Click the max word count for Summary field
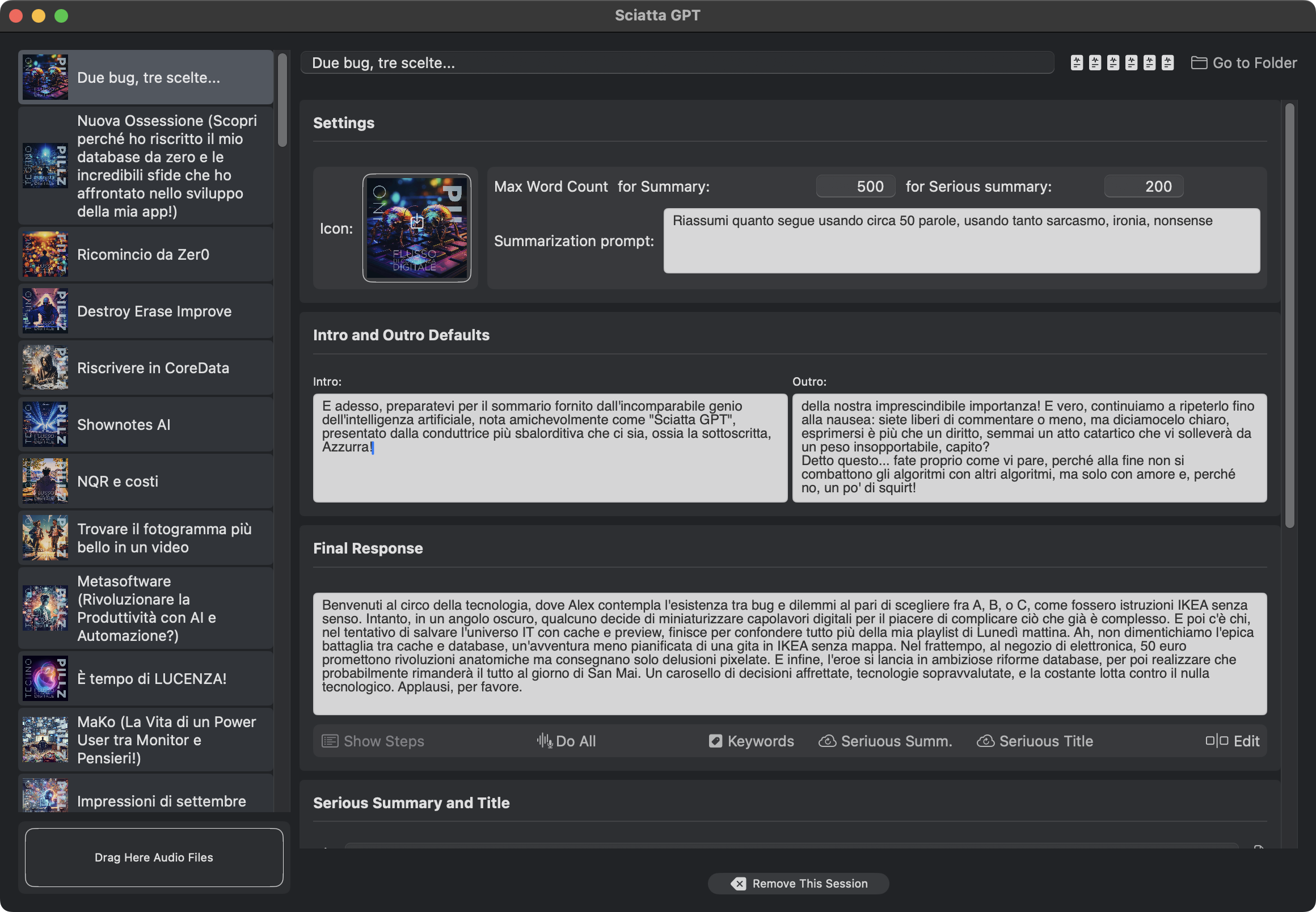 tap(855, 186)
